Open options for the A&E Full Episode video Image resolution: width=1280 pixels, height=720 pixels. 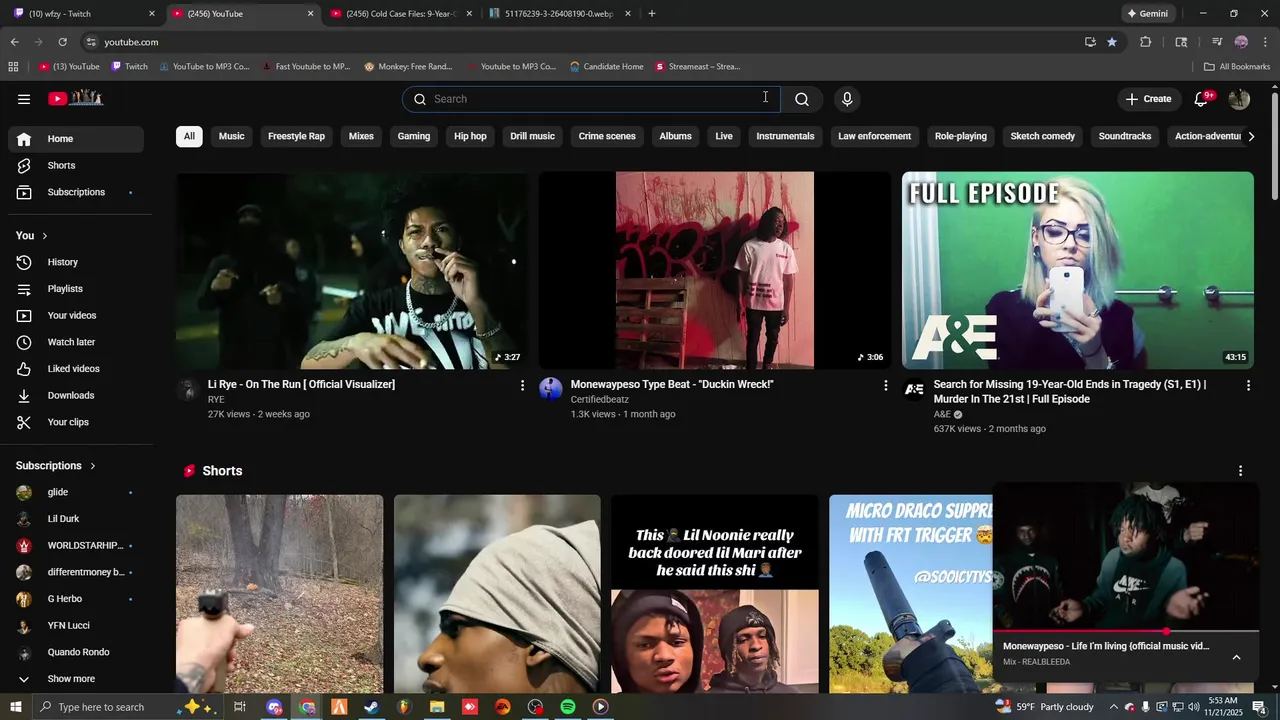pos(1248,385)
